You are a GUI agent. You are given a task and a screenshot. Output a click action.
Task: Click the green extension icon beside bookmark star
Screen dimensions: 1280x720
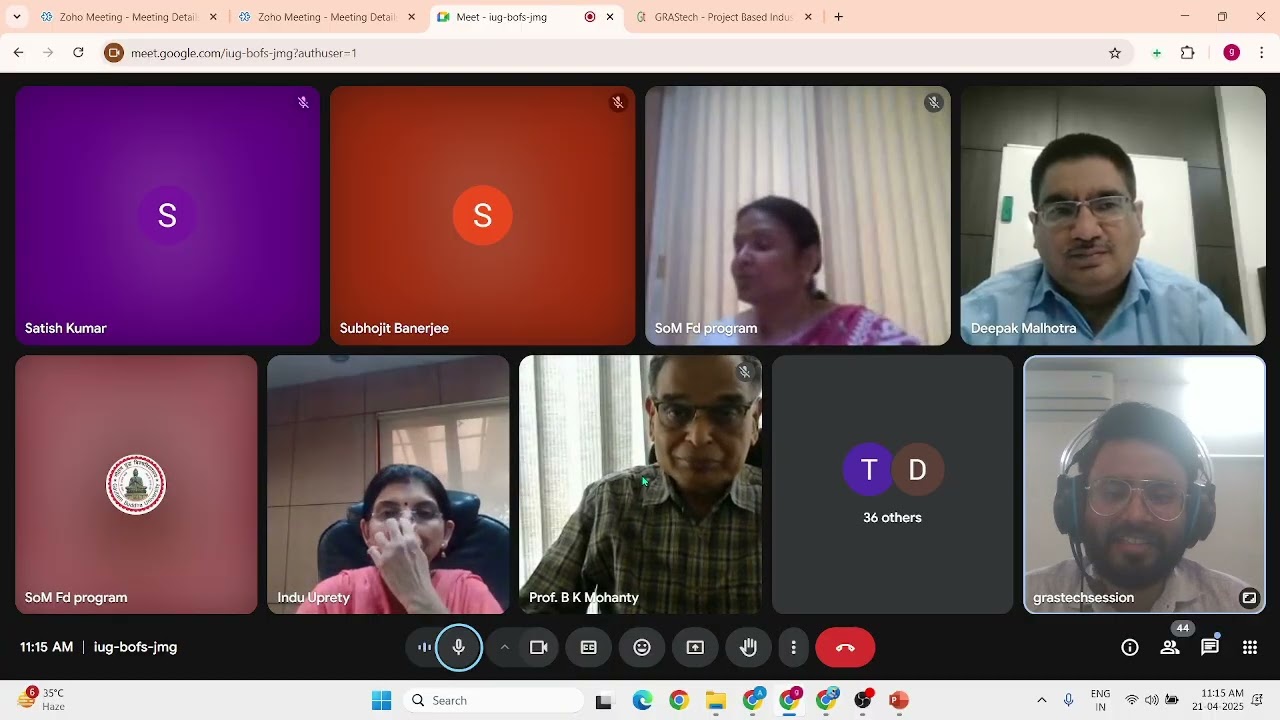pyautogui.click(x=1157, y=53)
